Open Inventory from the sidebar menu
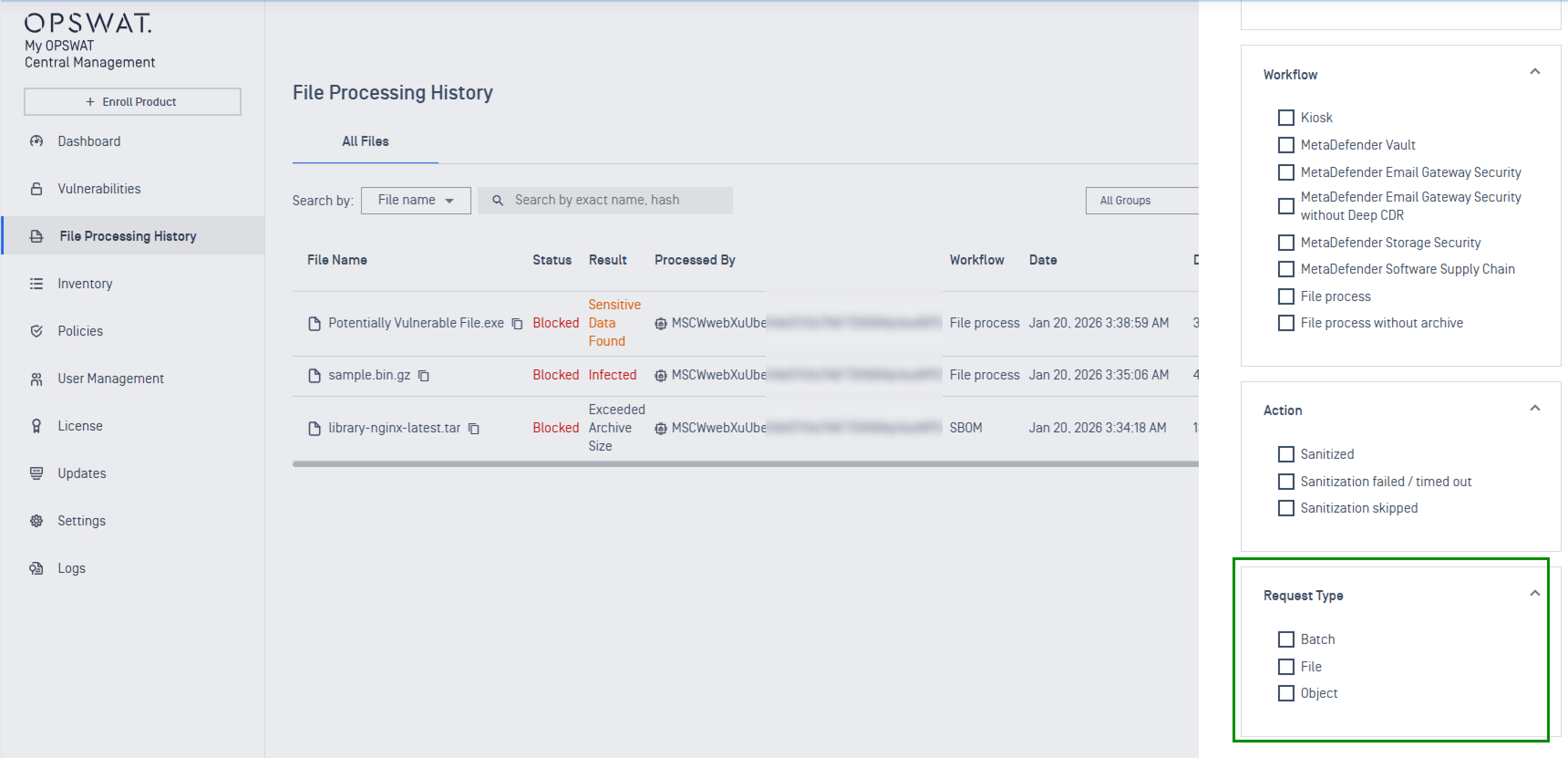1568x758 pixels. [x=85, y=284]
